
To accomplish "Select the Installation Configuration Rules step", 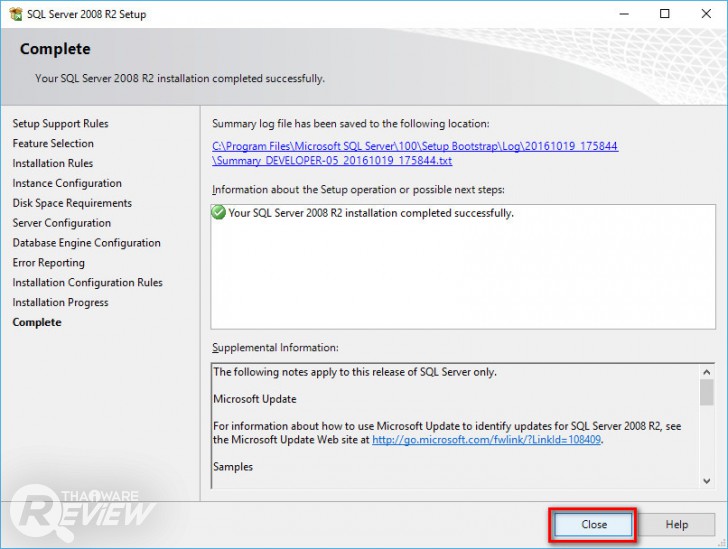I will (87, 283).
